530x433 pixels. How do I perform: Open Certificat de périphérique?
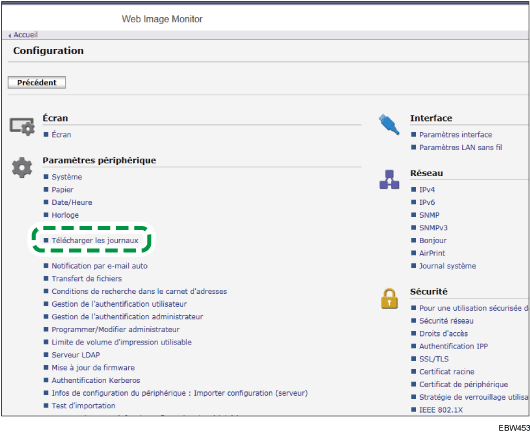(464, 384)
